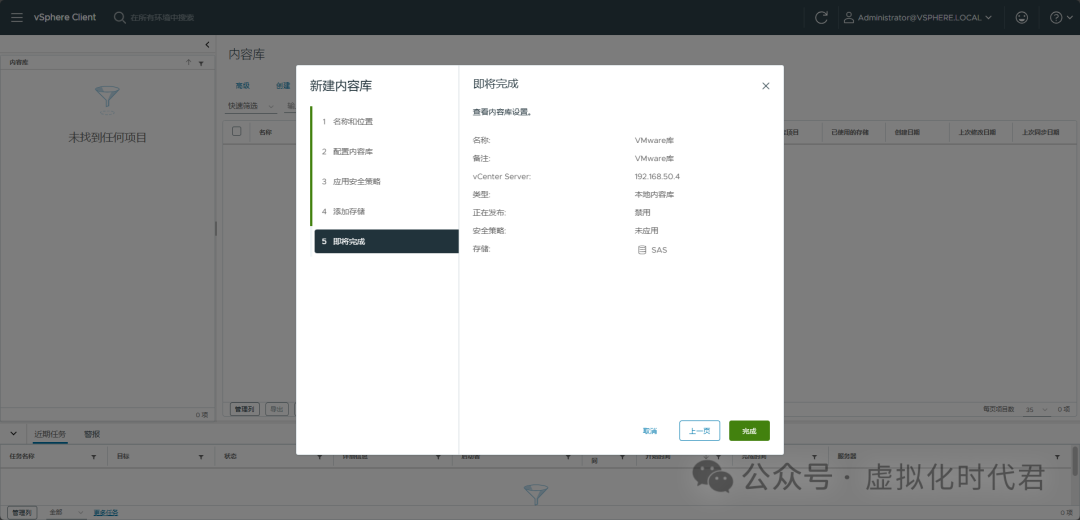1080x520 pixels.
Task: Collapse the recent tasks panel chevron
Action: [13, 434]
